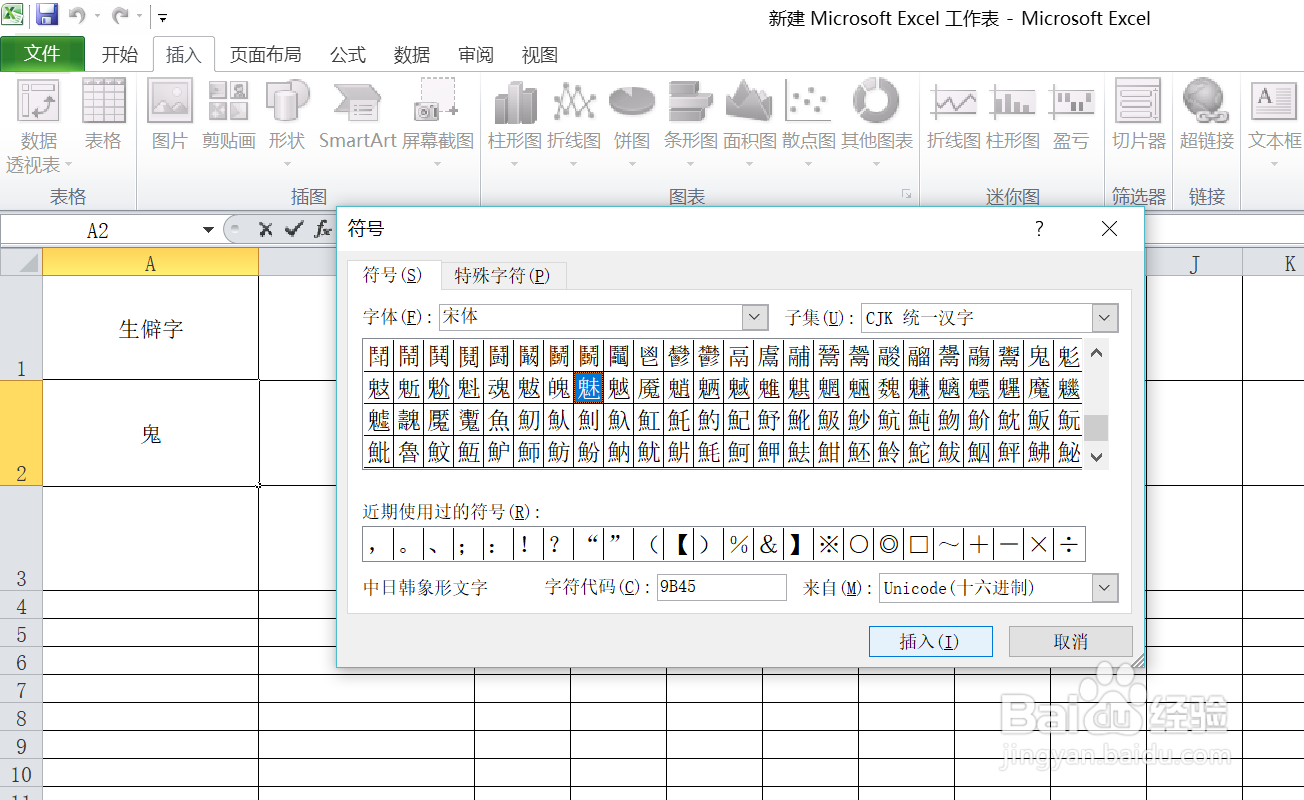Choose recently used symbol &

(768, 544)
